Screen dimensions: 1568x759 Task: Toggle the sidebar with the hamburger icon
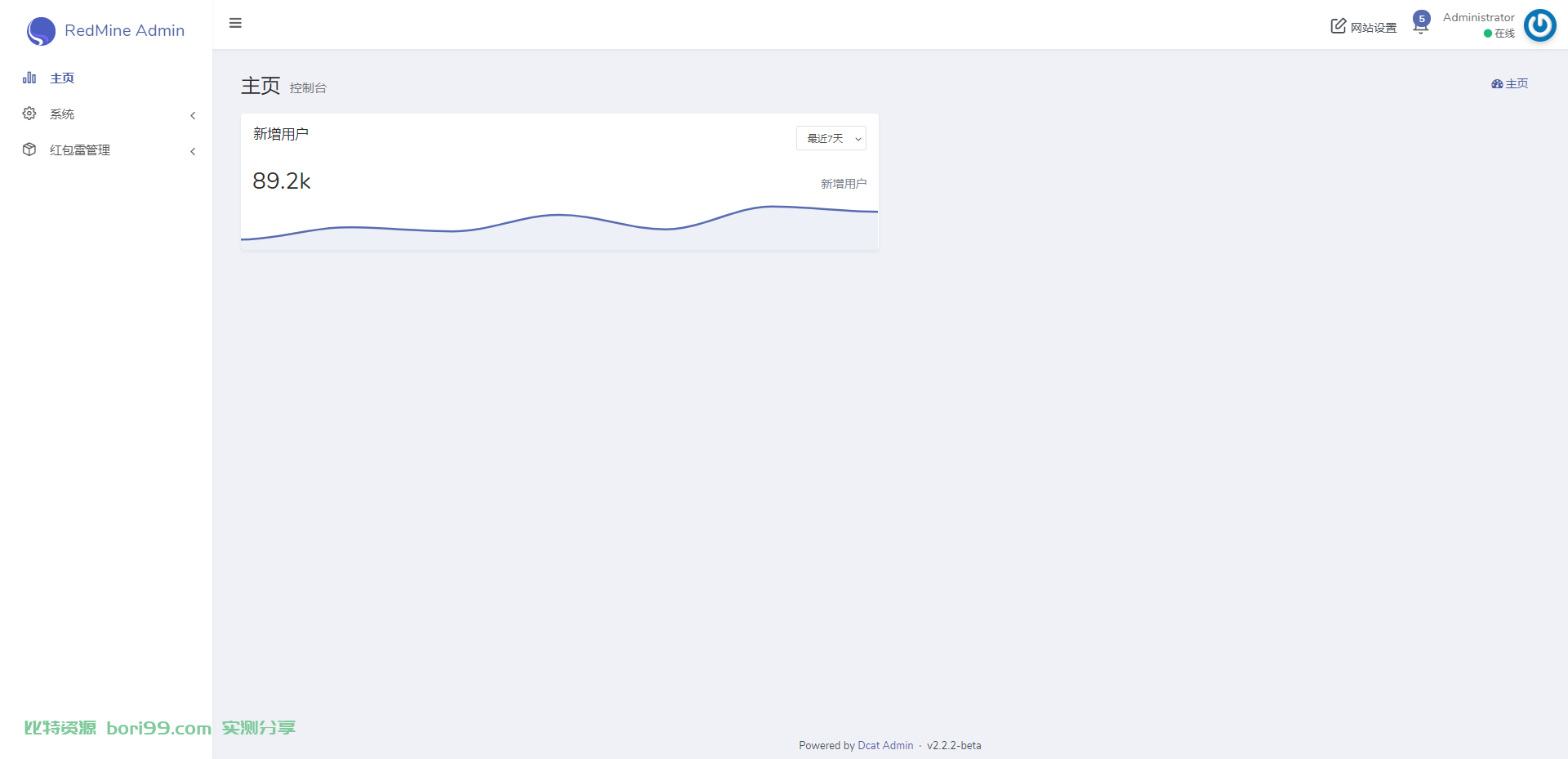(235, 23)
